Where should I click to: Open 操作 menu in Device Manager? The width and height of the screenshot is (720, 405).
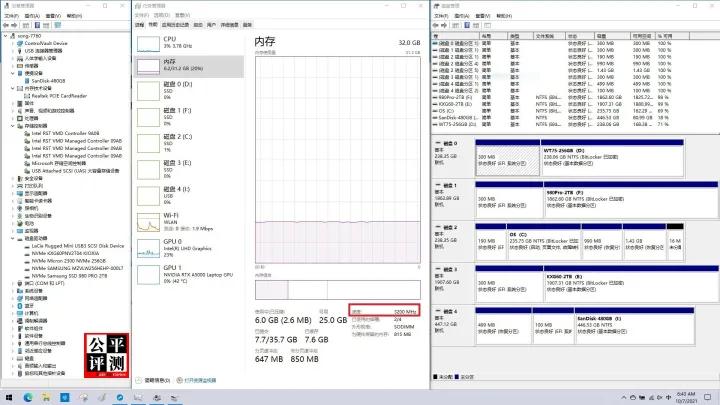pos(32,16)
